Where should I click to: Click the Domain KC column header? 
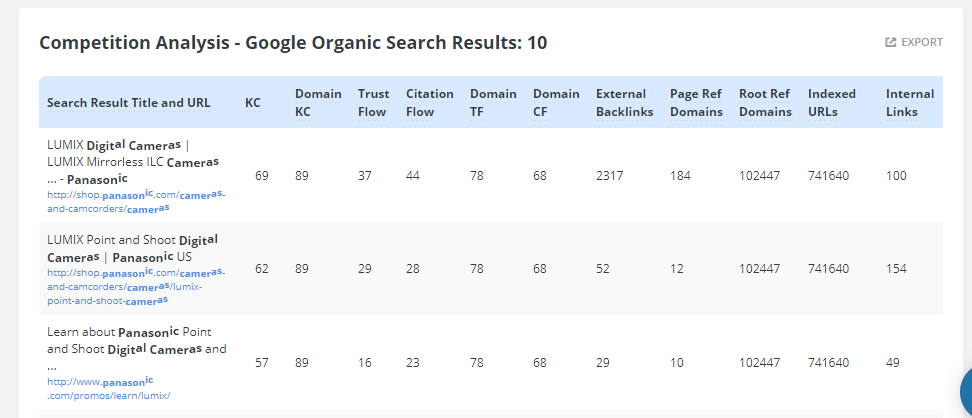pyautogui.click(x=318, y=103)
